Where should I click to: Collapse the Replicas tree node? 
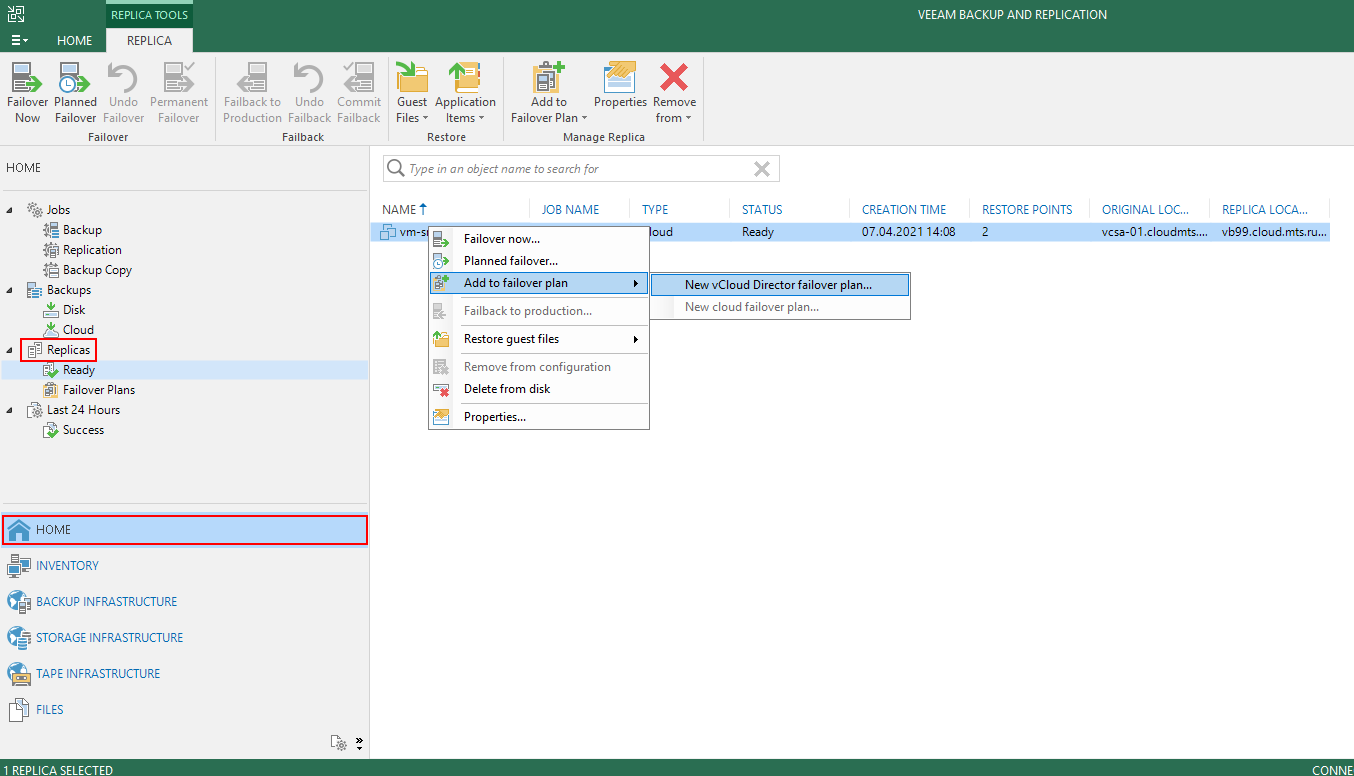click(10, 350)
